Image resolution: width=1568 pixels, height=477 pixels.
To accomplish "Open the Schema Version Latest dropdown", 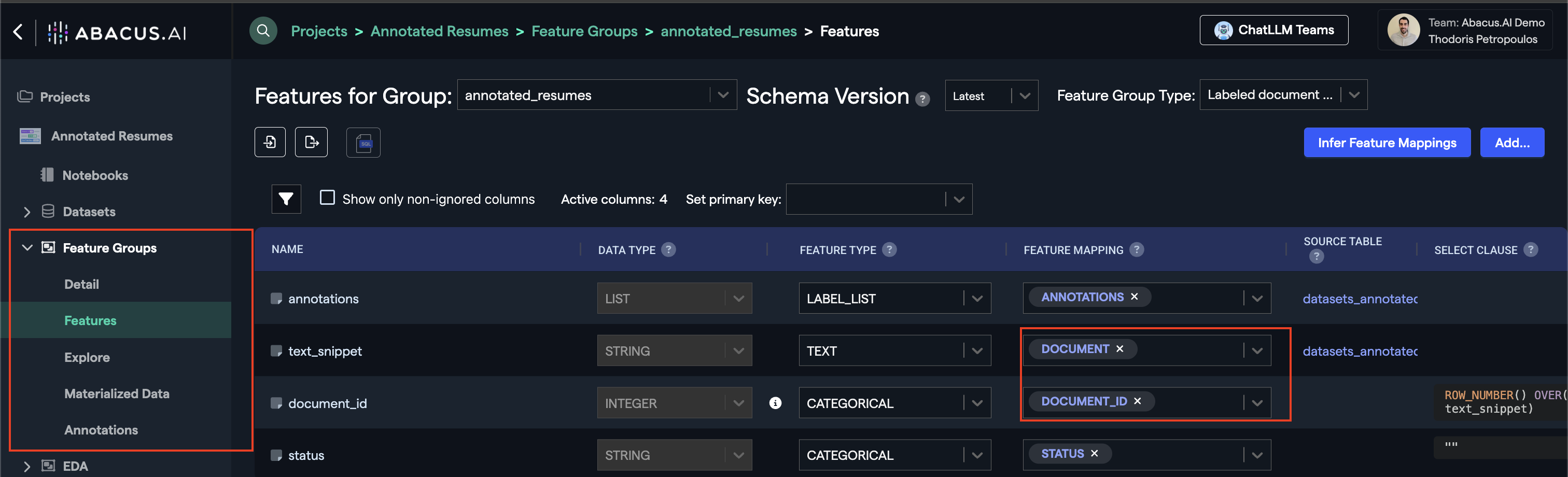I will coord(990,95).
